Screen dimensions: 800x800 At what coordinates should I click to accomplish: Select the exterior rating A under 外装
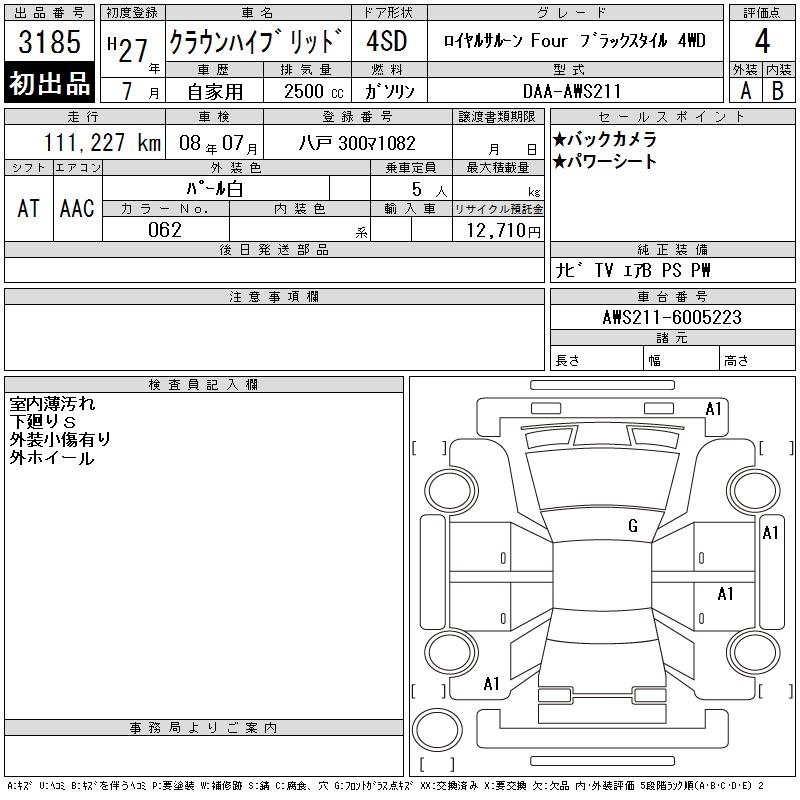coord(745,91)
